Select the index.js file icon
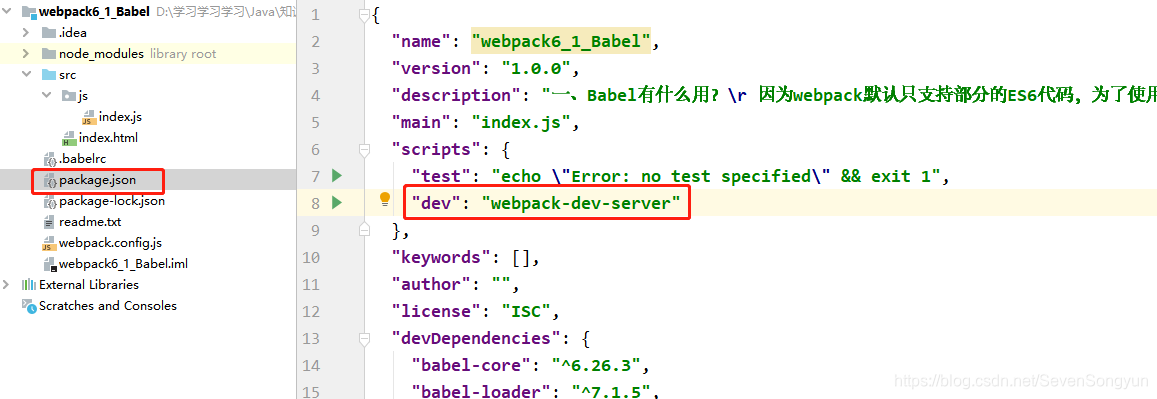 point(89,117)
